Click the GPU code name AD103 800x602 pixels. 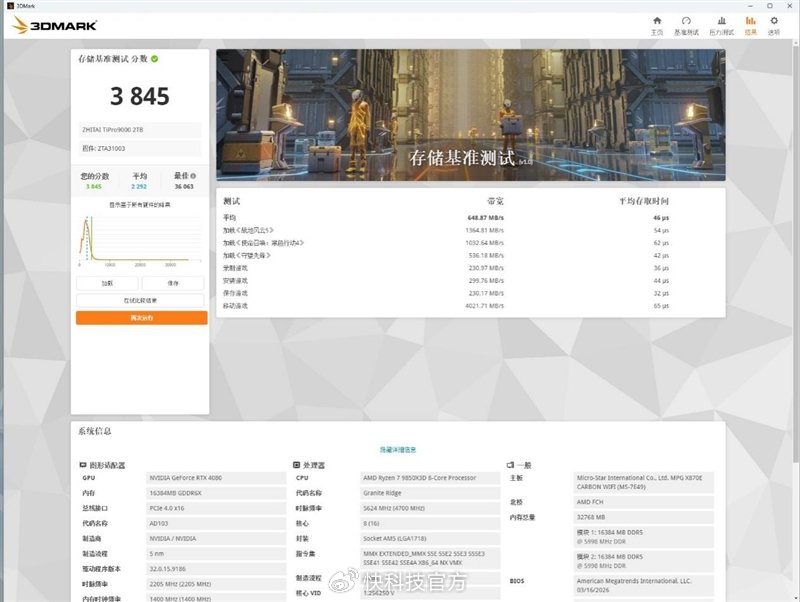tap(216, 523)
